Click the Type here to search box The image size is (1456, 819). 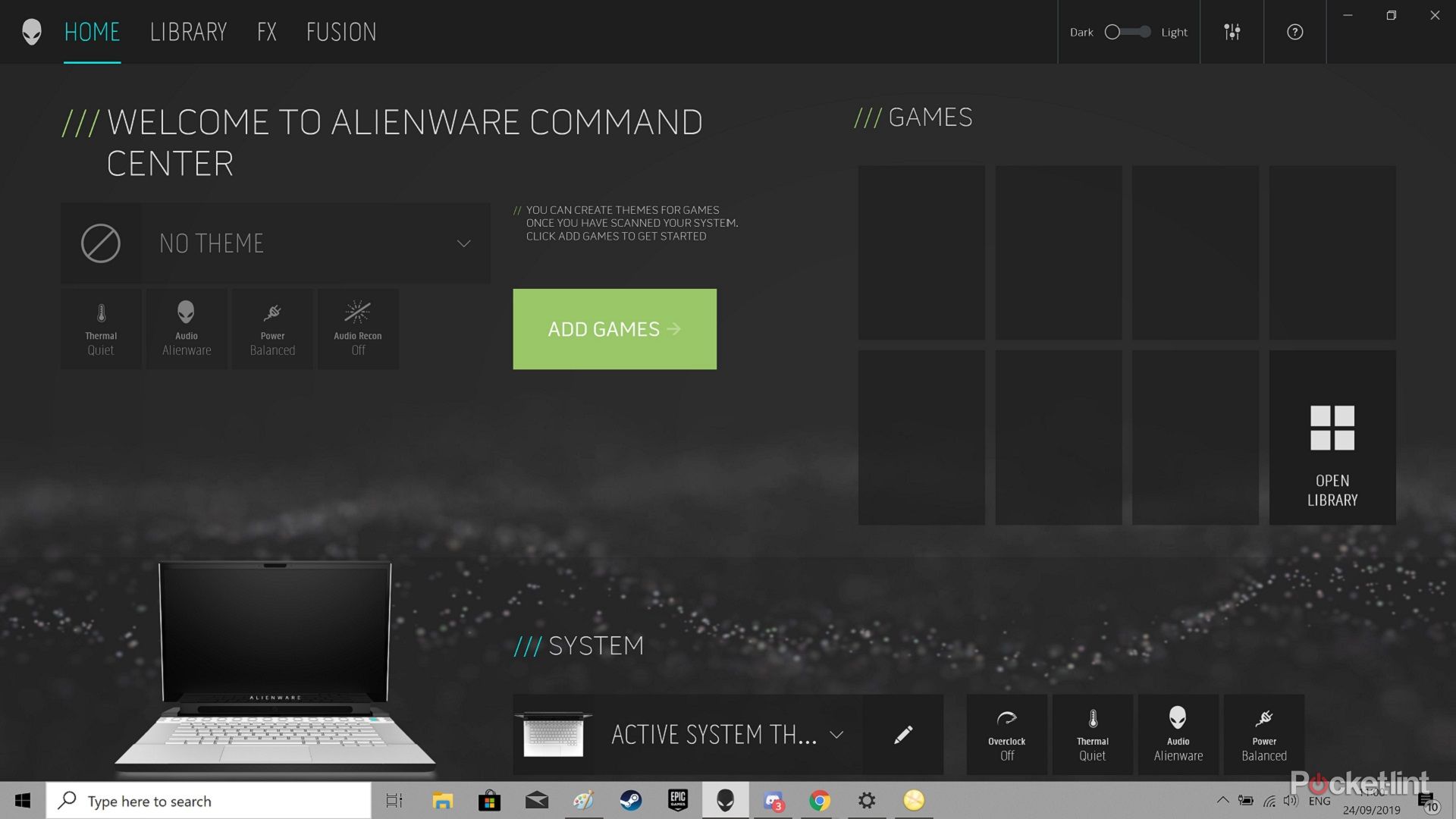(209, 801)
